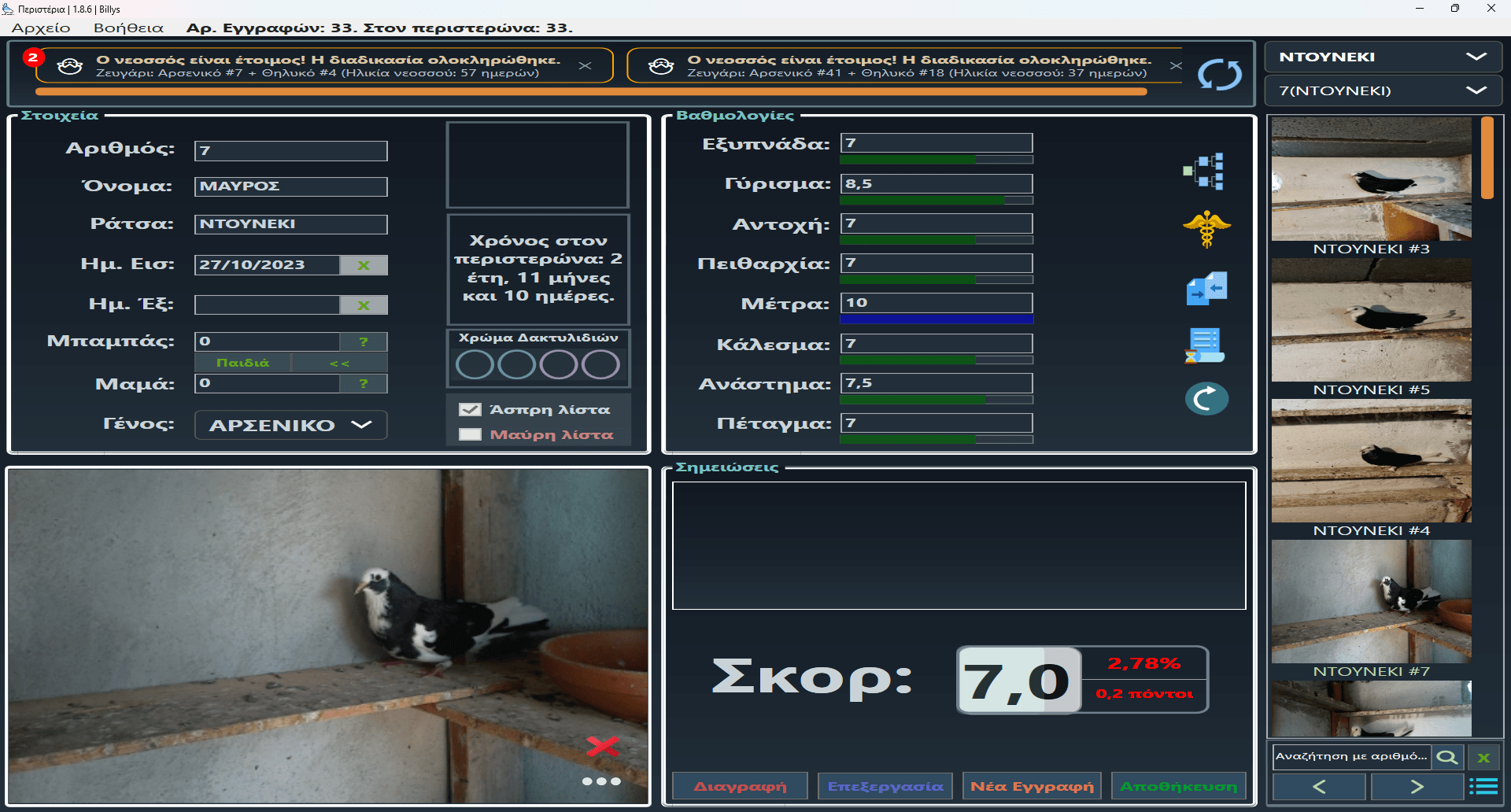The width and height of the screenshot is (1511, 812).
Task: Toggle the Μαύρη λίστα checkbox
Action: tap(470, 434)
